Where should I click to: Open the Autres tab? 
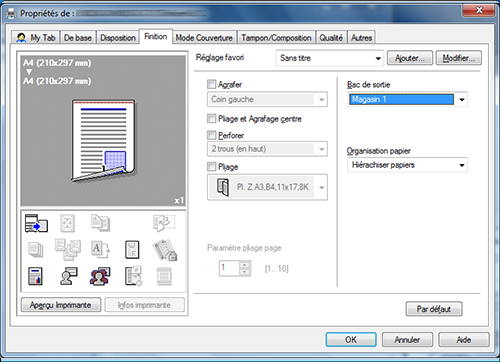click(361, 38)
